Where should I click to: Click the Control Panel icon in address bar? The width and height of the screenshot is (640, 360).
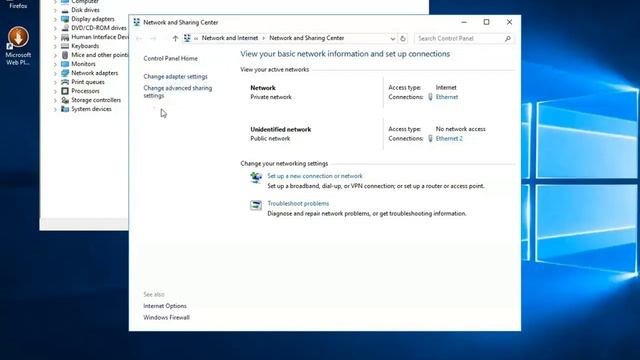pos(187,38)
